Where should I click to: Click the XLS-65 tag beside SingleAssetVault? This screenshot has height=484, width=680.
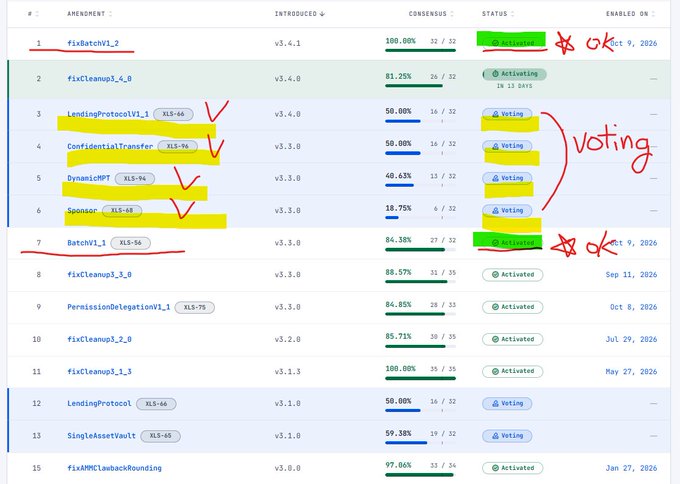(x=160, y=436)
